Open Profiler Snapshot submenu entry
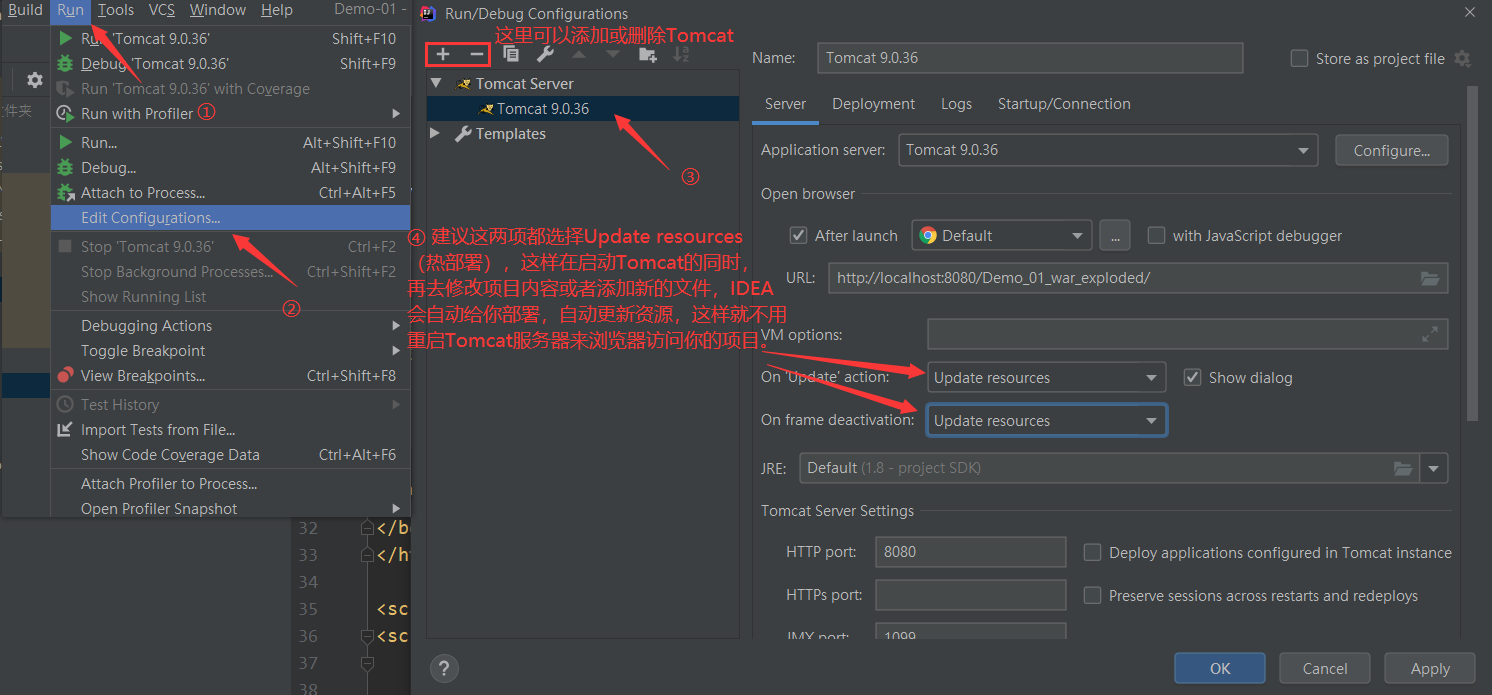Screen dimensions: 1492x695 (230, 508)
